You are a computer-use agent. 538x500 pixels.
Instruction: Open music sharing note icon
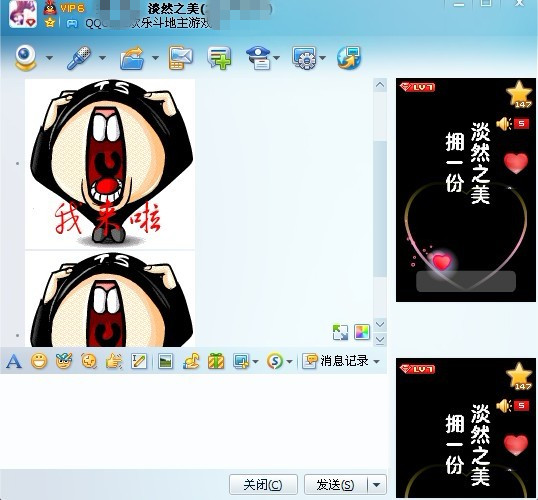click(191, 361)
